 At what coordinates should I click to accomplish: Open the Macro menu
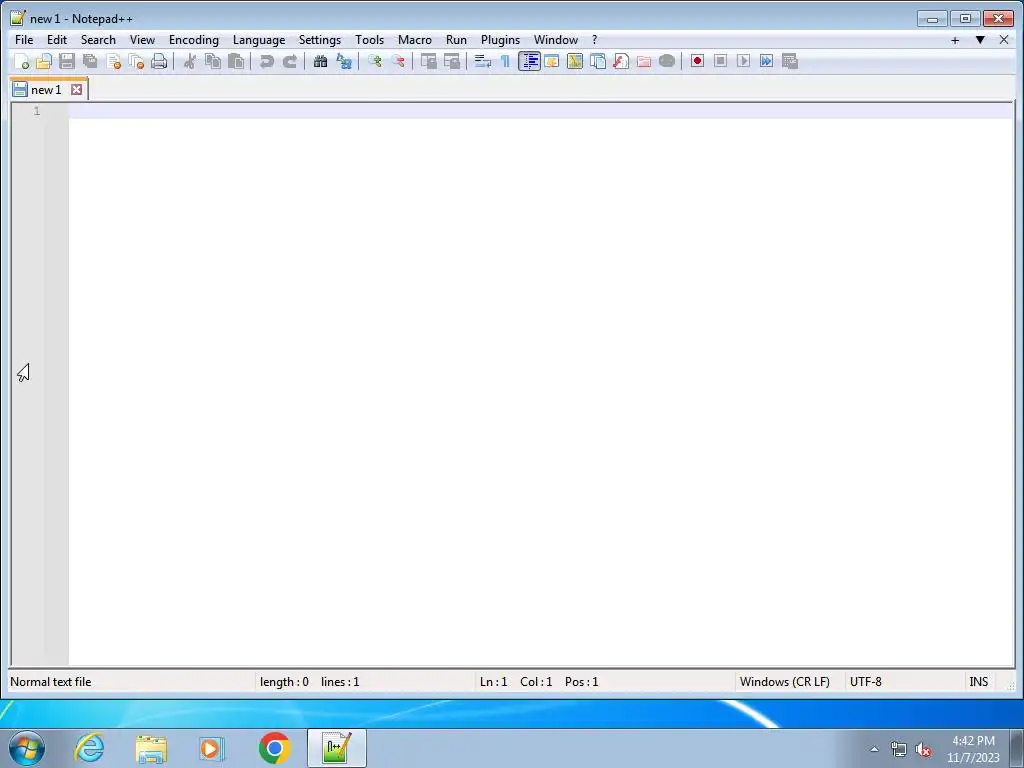pyautogui.click(x=415, y=40)
